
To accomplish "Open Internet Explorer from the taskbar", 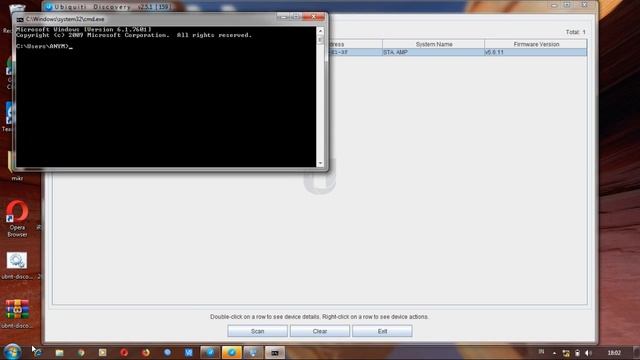I will pos(38,352).
